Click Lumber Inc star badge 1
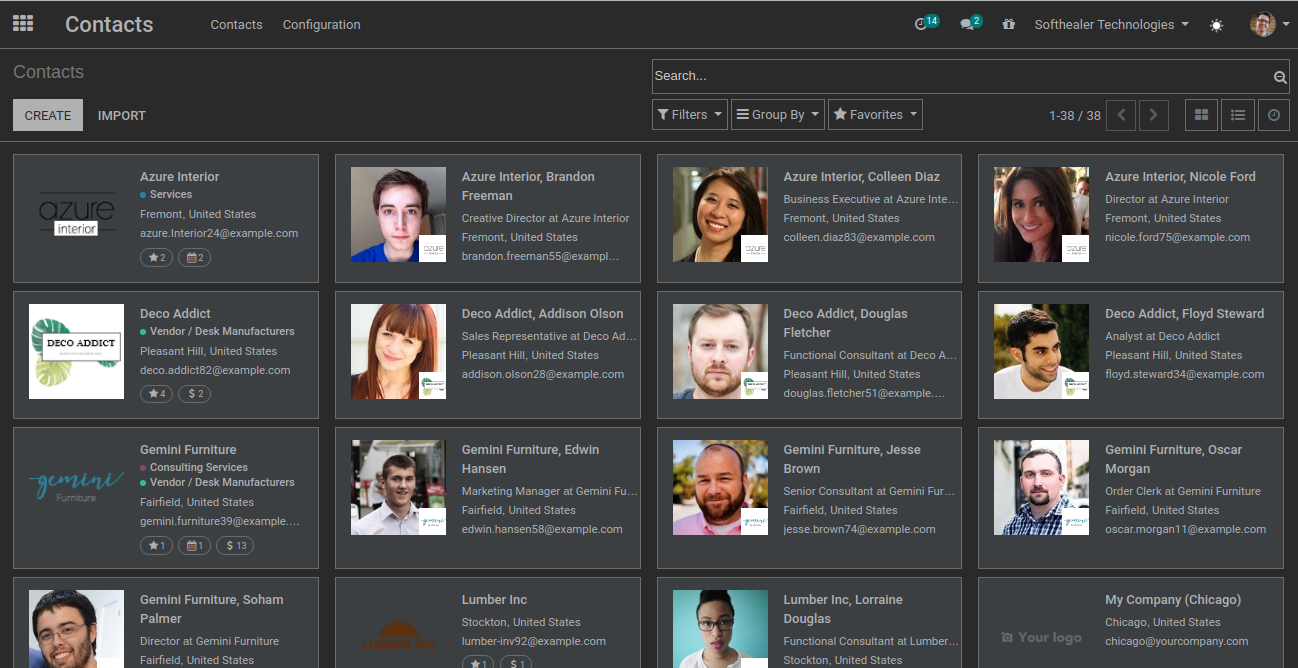This screenshot has height=668, width=1298. [x=478, y=664]
